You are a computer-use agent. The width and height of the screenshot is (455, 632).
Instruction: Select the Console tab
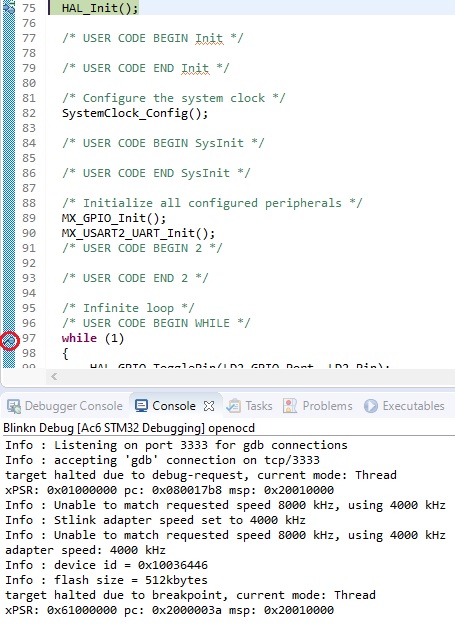click(x=165, y=406)
